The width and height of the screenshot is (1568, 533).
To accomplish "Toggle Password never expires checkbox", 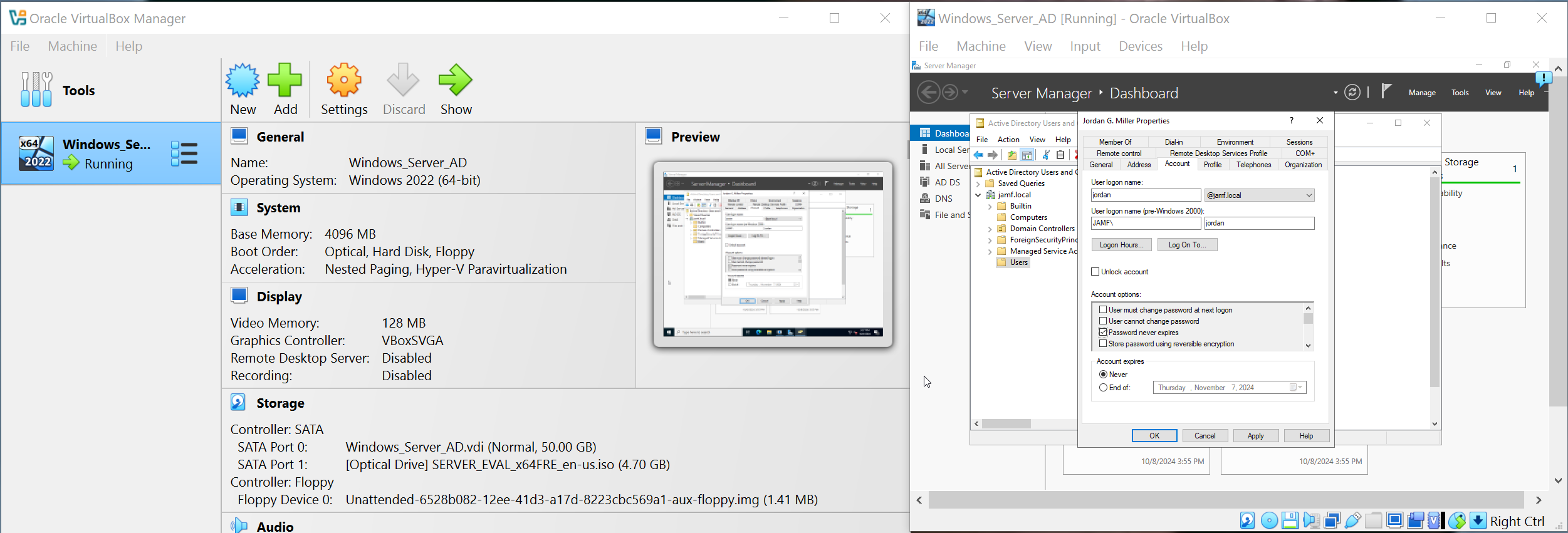I will tap(1103, 333).
